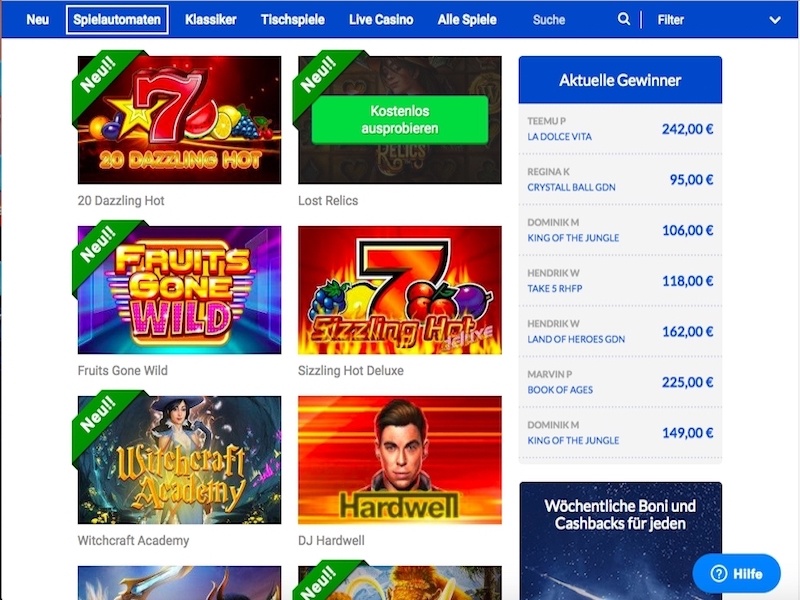Image resolution: width=800 pixels, height=600 pixels.
Task: Go to Live Casino section
Action: click(x=381, y=20)
